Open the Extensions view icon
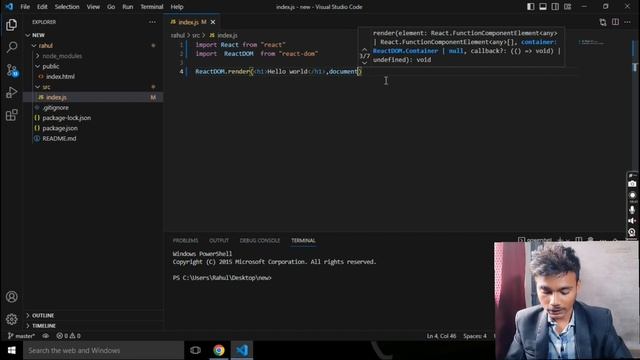 click(11, 115)
